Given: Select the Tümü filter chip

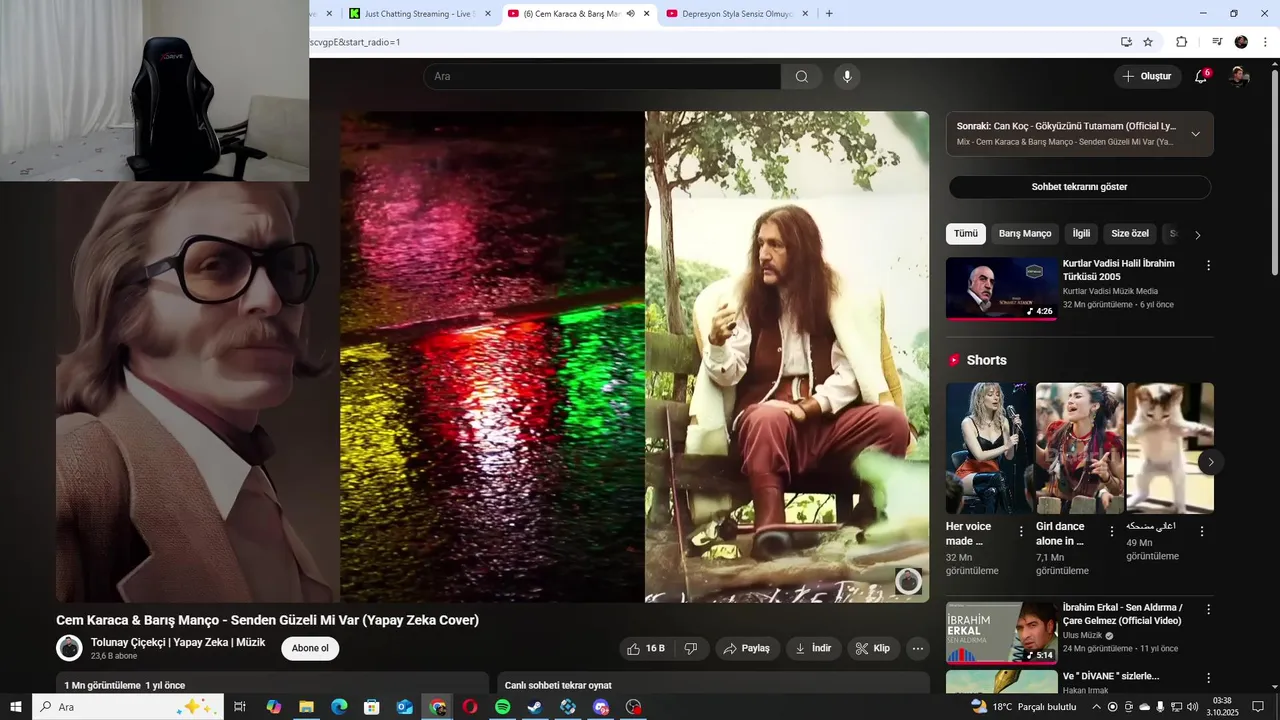Looking at the screenshot, I should (966, 234).
